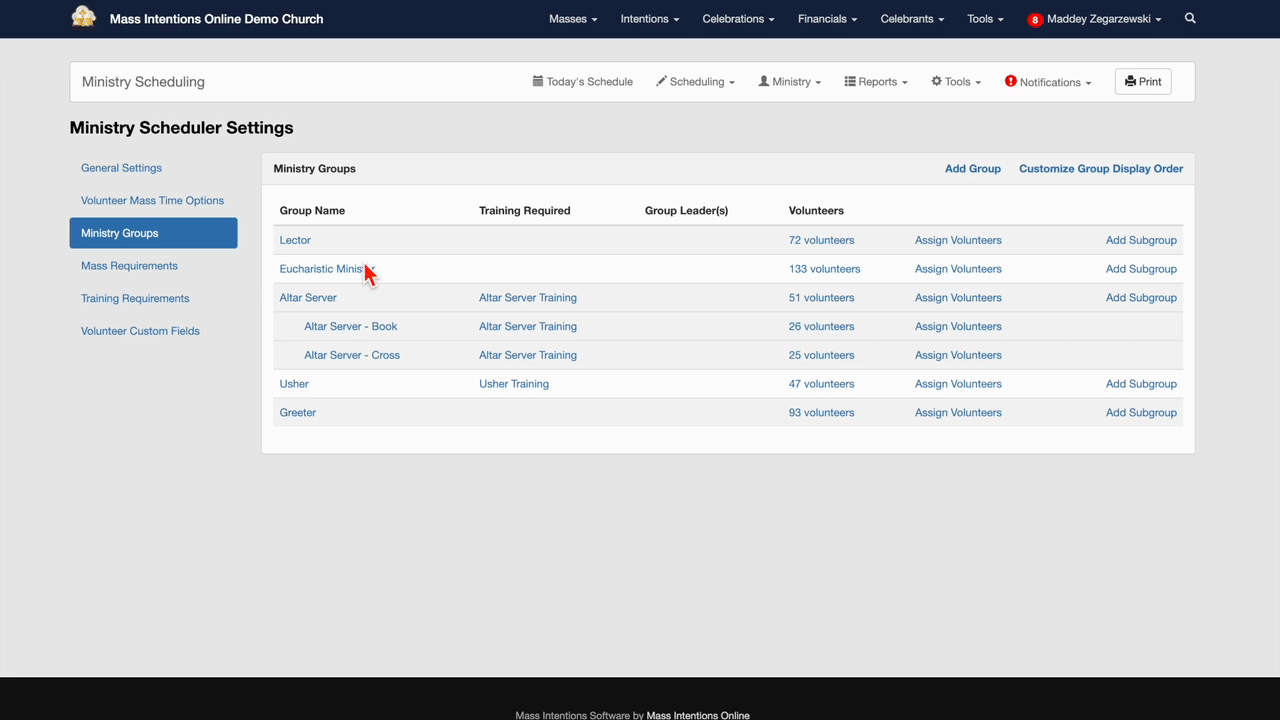The width and height of the screenshot is (1280, 720).
Task: Select General Settings in sidebar
Action: click(121, 168)
